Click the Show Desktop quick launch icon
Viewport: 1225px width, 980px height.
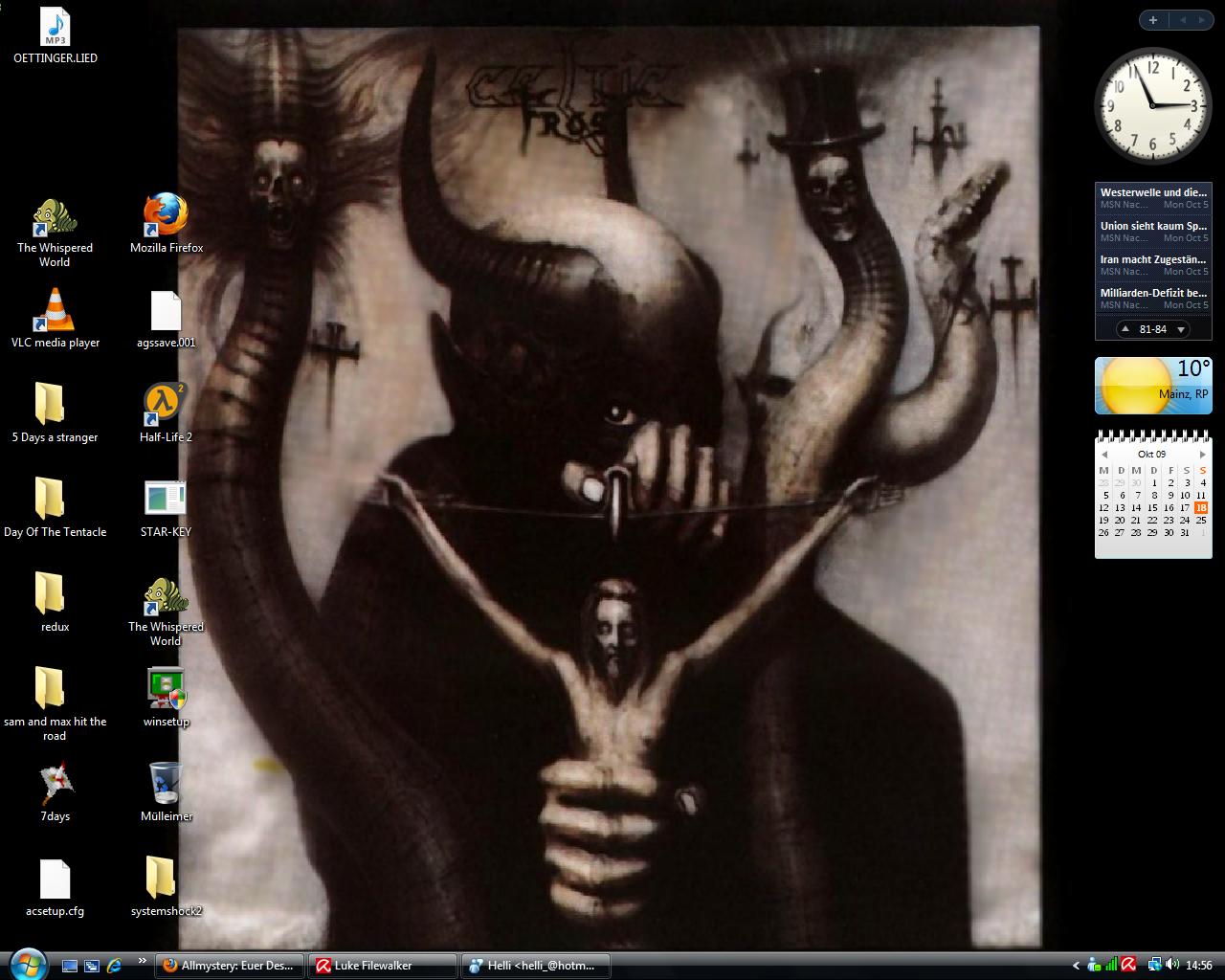[x=70, y=966]
